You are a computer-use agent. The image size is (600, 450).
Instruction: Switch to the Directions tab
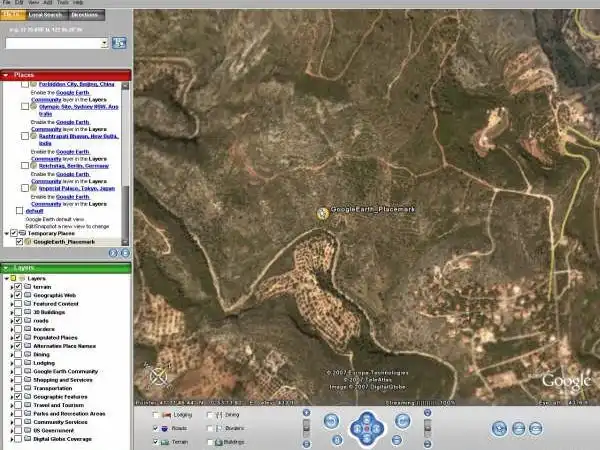tap(86, 15)
